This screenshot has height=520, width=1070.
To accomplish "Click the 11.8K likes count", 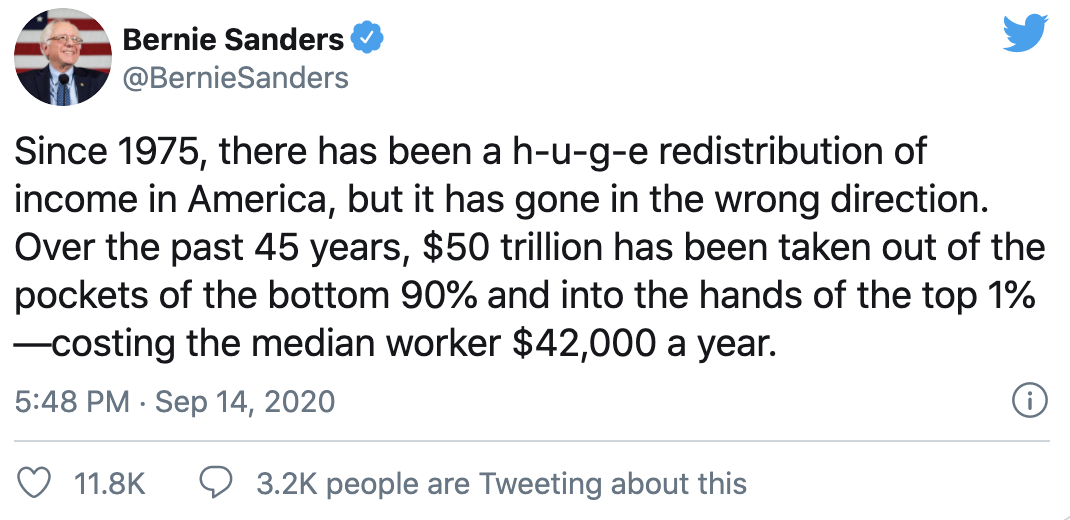I will click(x=111, y=484).
